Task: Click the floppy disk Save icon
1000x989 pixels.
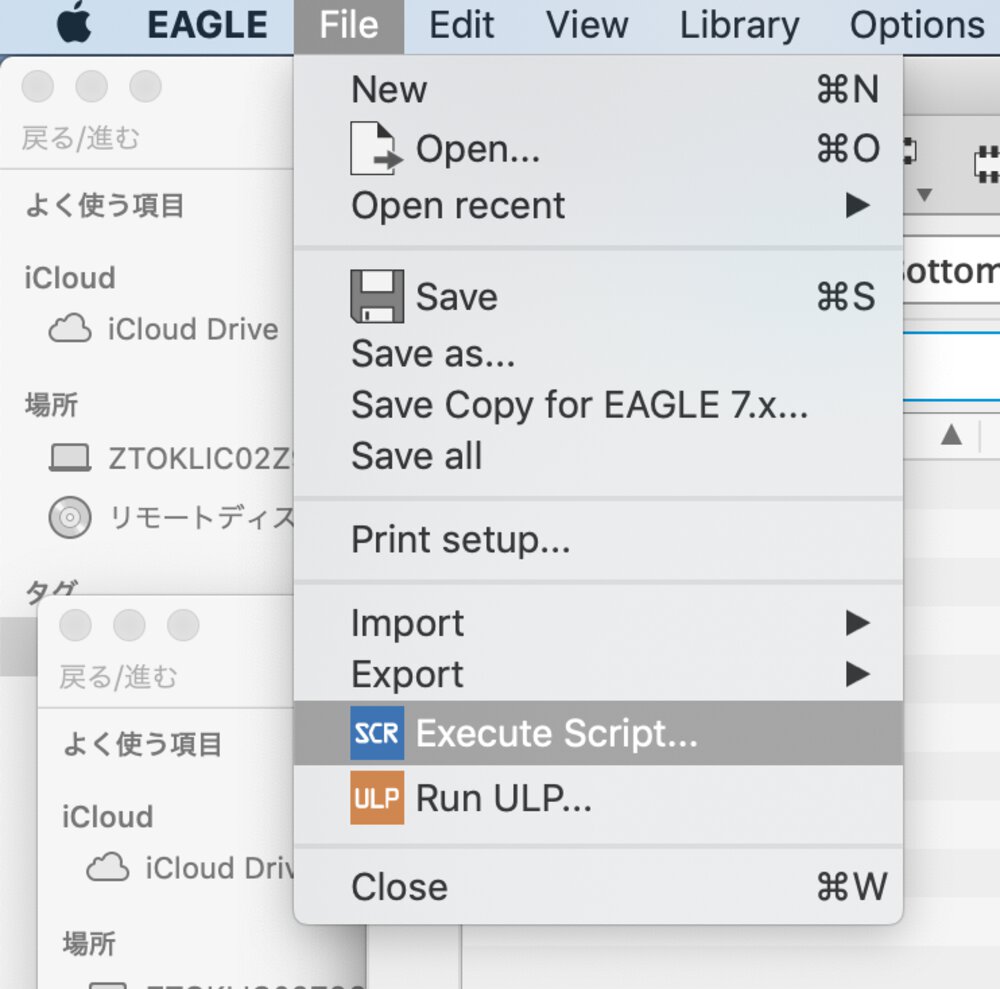Action: 377,297
